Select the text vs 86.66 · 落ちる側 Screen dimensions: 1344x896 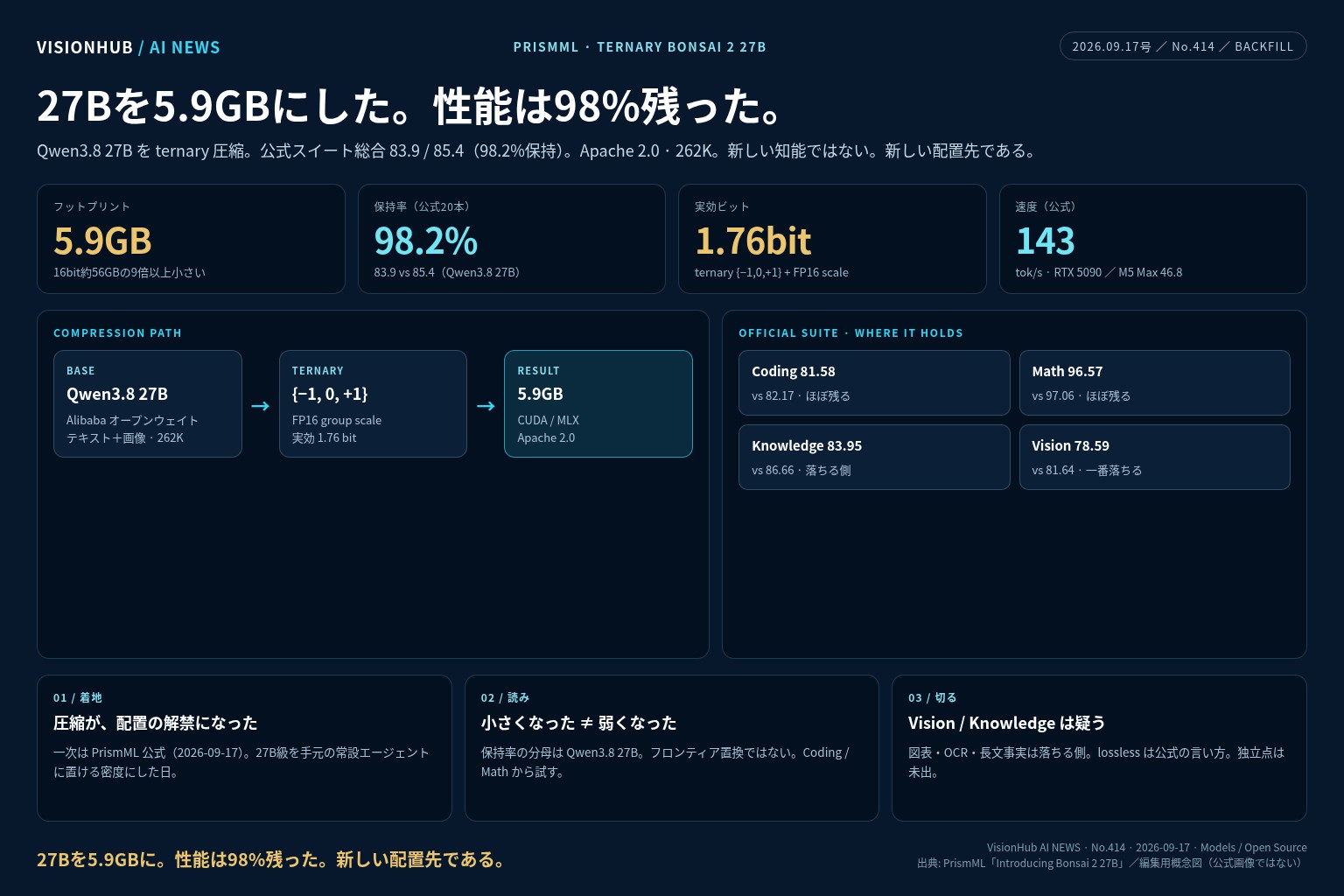pyautogui.click(x=801, y=470)
